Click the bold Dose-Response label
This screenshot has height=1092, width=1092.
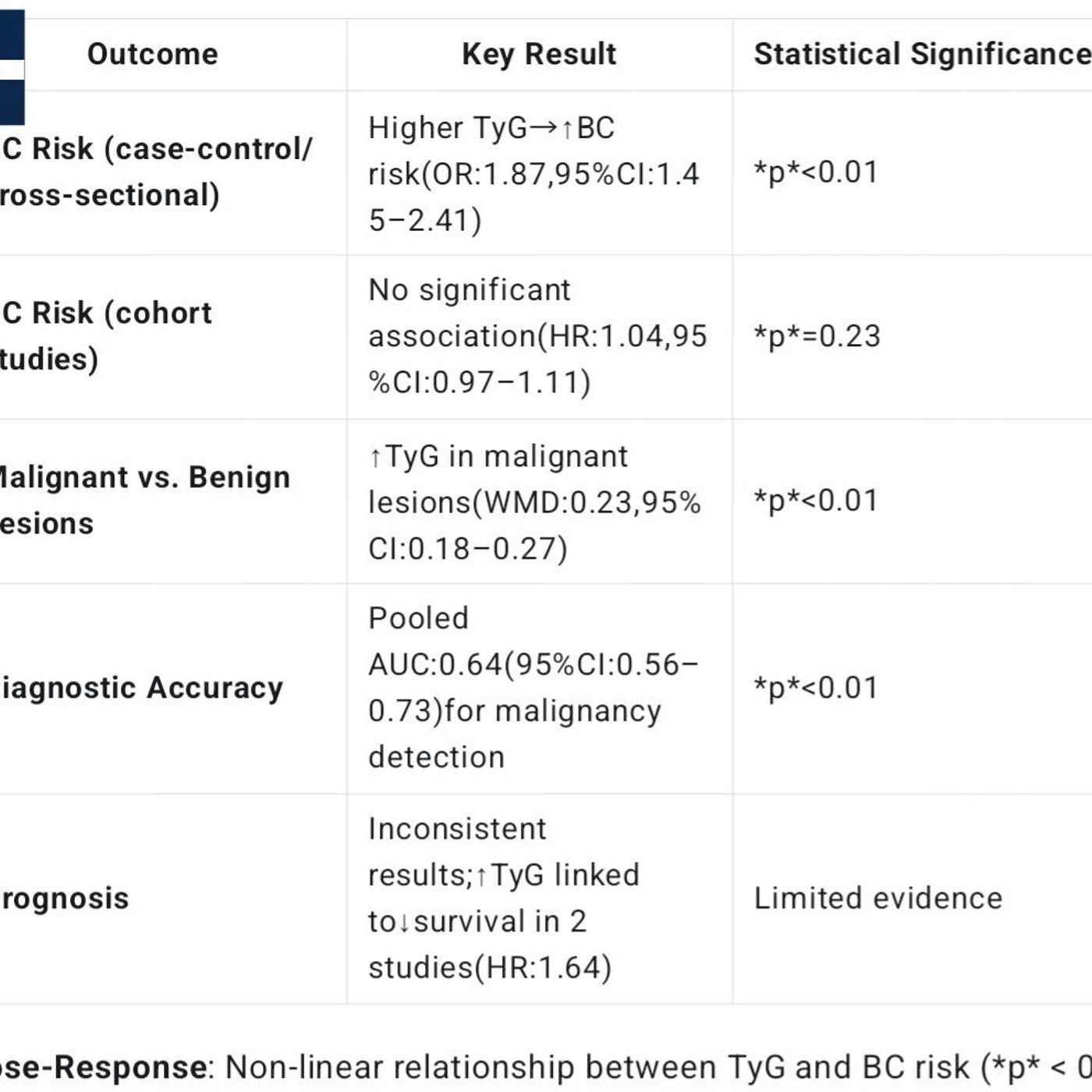coord(103,1067)
